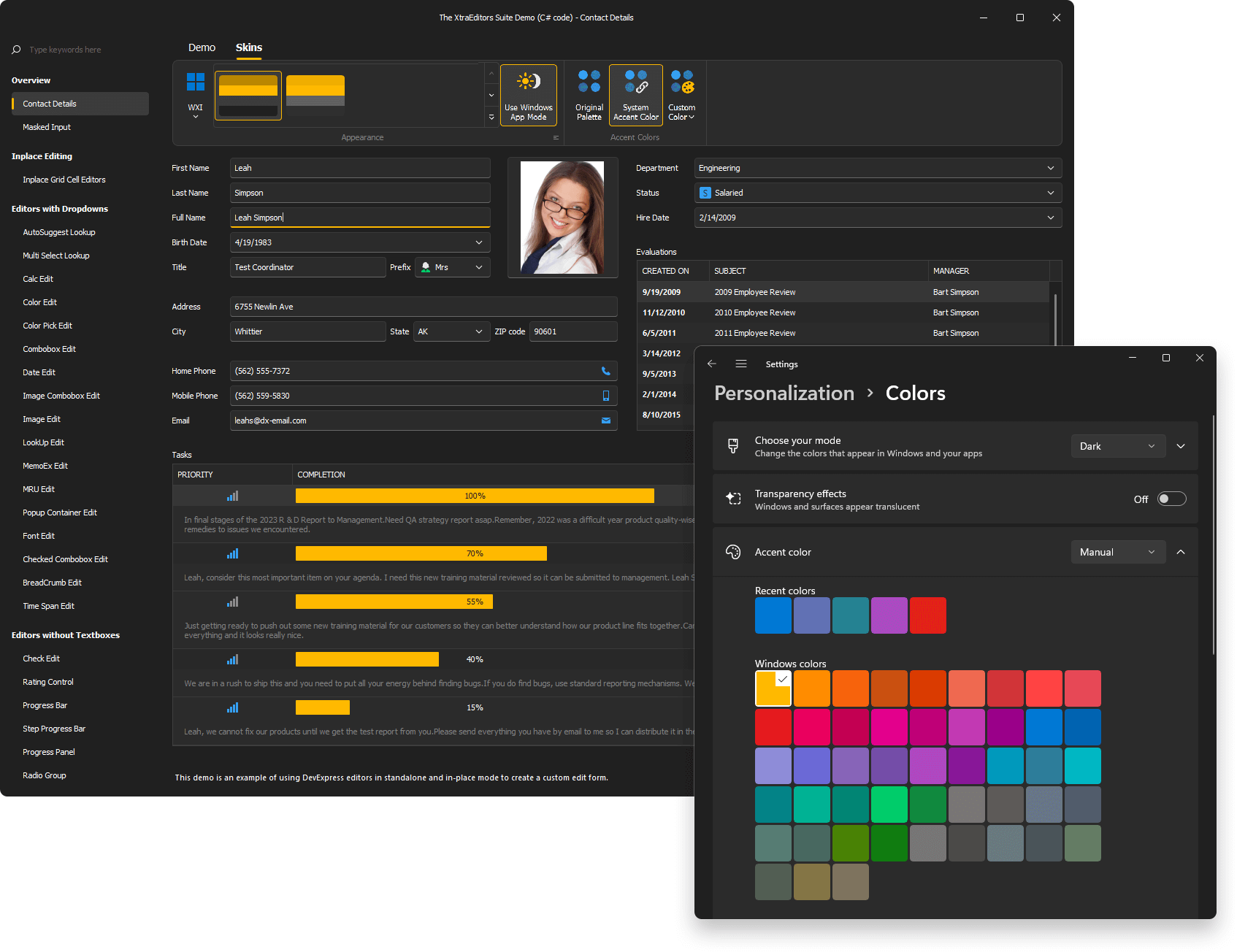Viewport: 1237px width, 952px height.
Task: Click the Personalization breadcrumb link
Action: click(784, 393)
